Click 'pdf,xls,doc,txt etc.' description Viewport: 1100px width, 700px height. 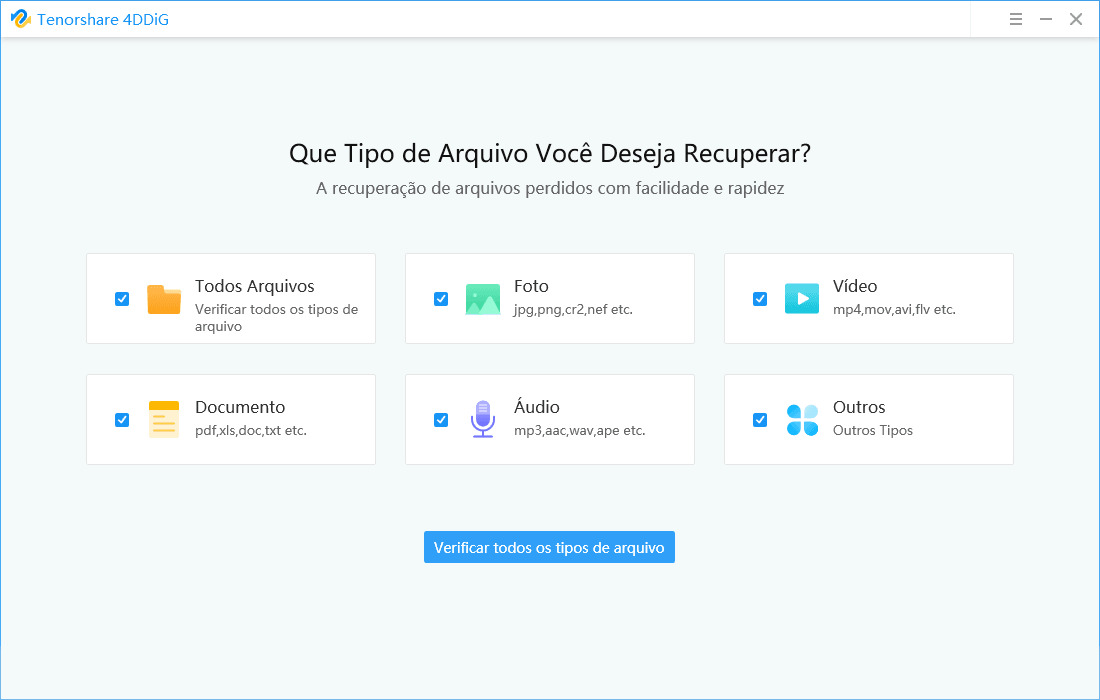[x=251, y=431]
